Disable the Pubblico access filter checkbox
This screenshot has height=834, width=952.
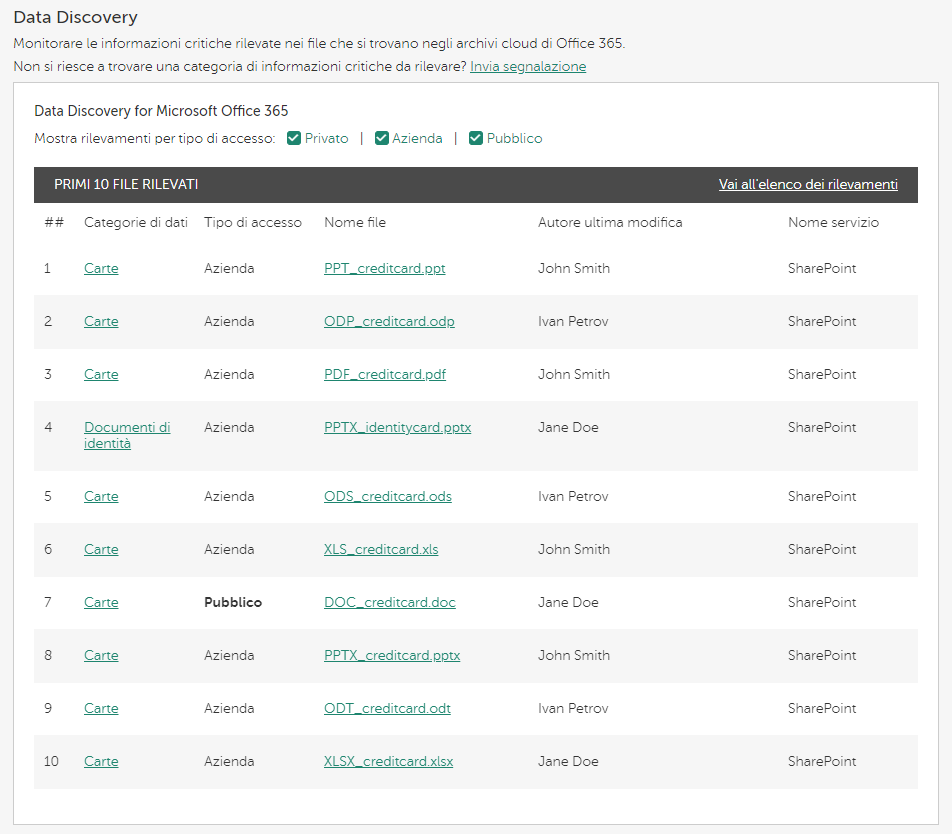click(476, 139)
